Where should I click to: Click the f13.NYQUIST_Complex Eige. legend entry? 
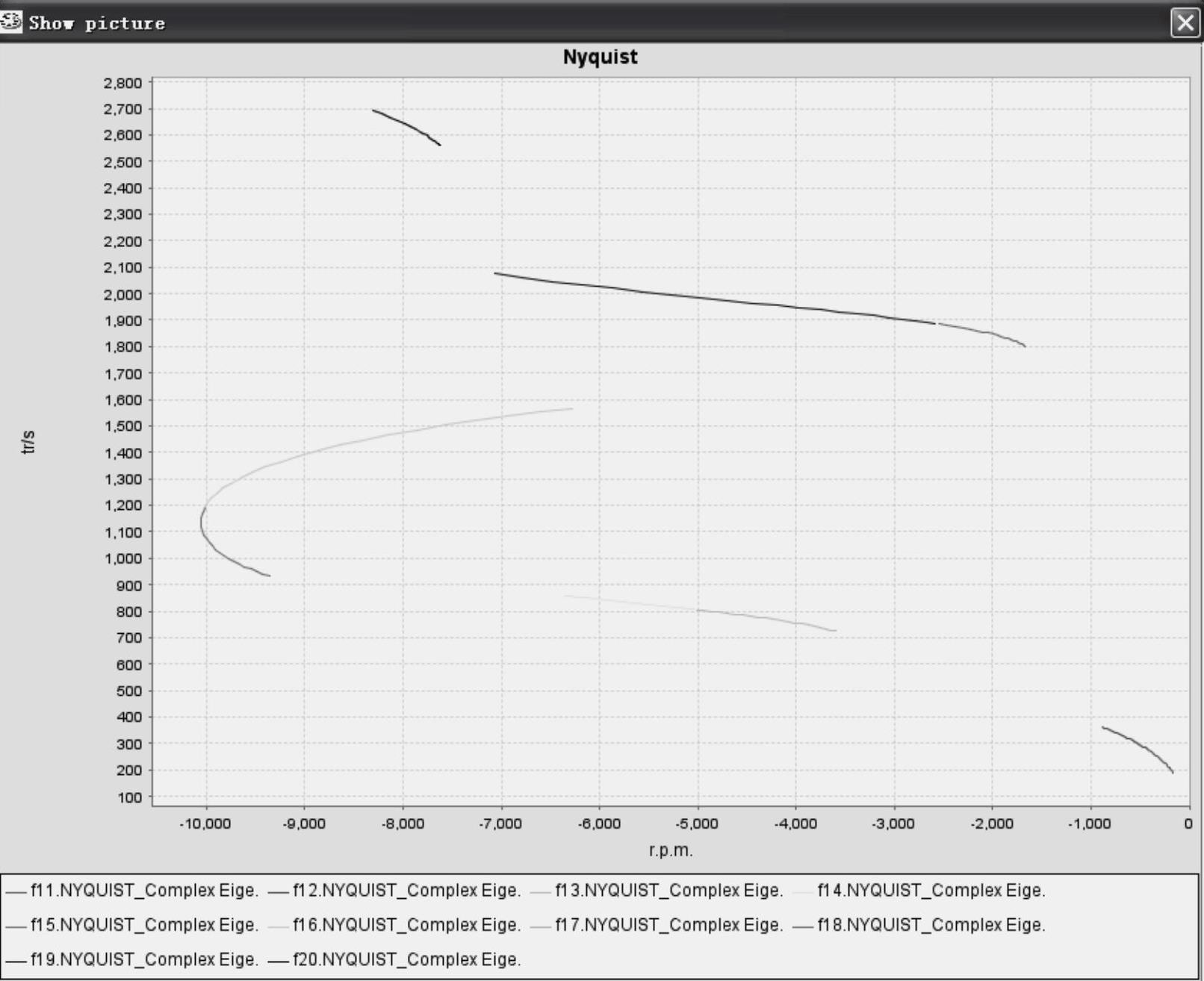(x=668, y=891)
